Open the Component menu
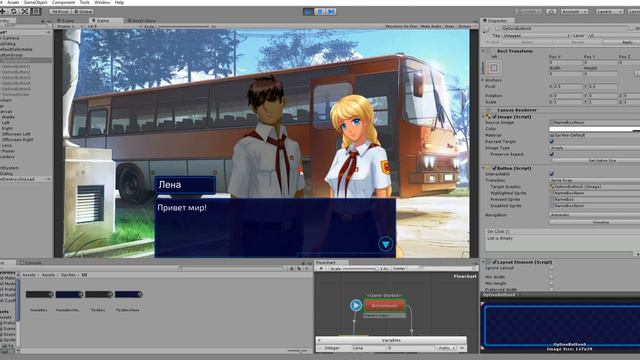The width and height of the screenshot is (640, 360). (x=63, y=2)
